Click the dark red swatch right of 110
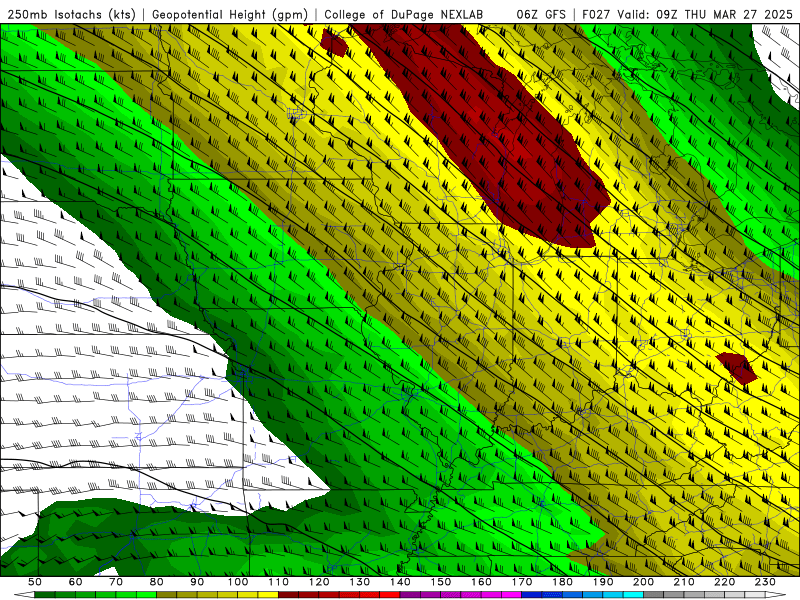The width and height of the screenshot is (800, 600). pos(289,595)
